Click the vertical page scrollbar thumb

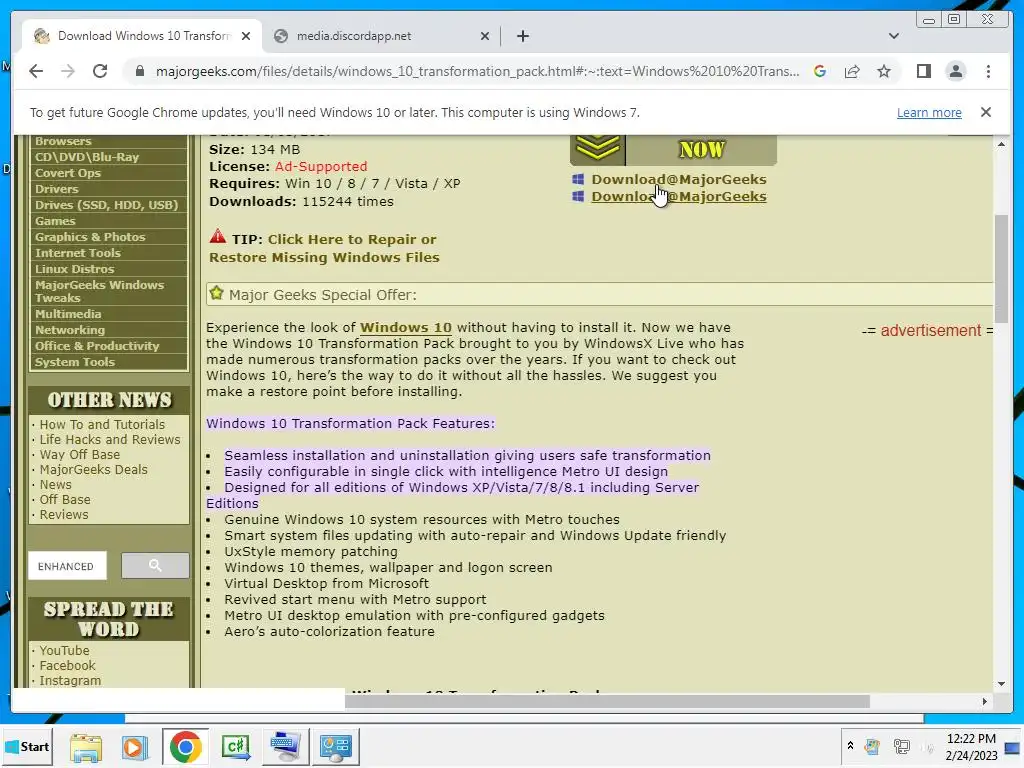point(1001,268)
